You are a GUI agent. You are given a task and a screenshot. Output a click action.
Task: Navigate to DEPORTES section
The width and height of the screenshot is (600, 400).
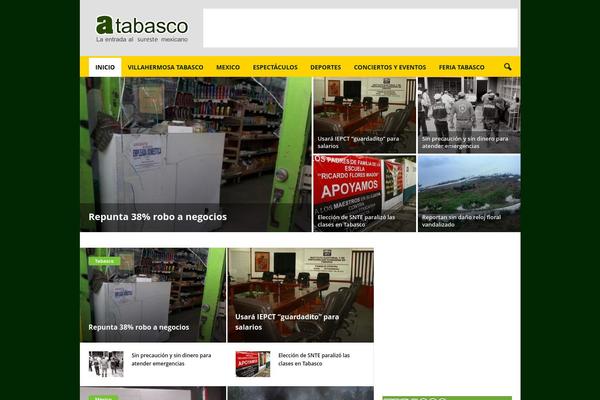pyautogui.click(x=325, y=67)
